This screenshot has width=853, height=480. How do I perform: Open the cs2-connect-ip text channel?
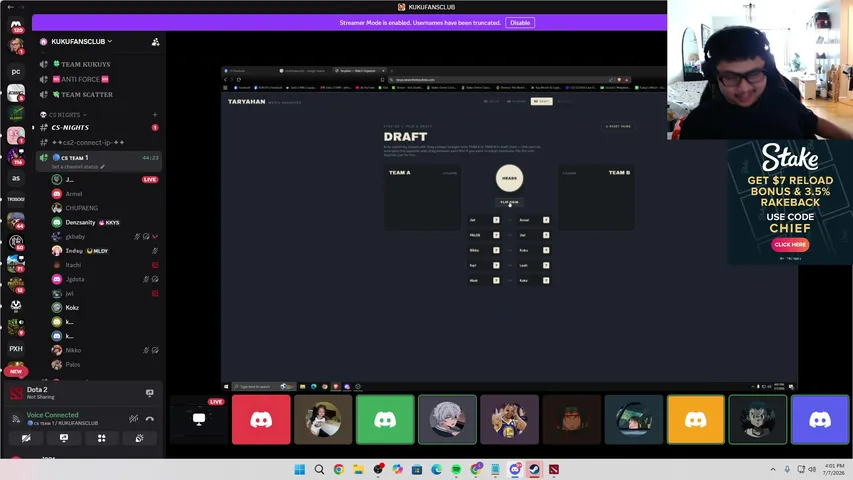coord(99,143)
